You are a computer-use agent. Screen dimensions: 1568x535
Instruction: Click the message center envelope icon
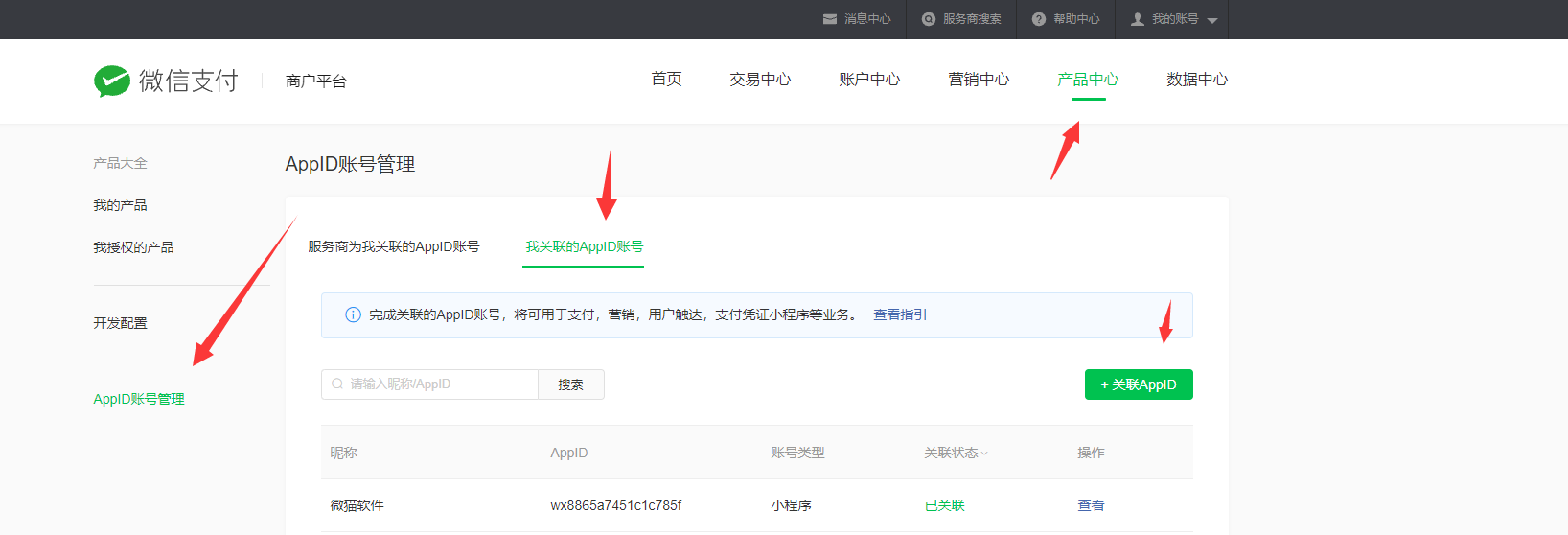click(830, 19)
